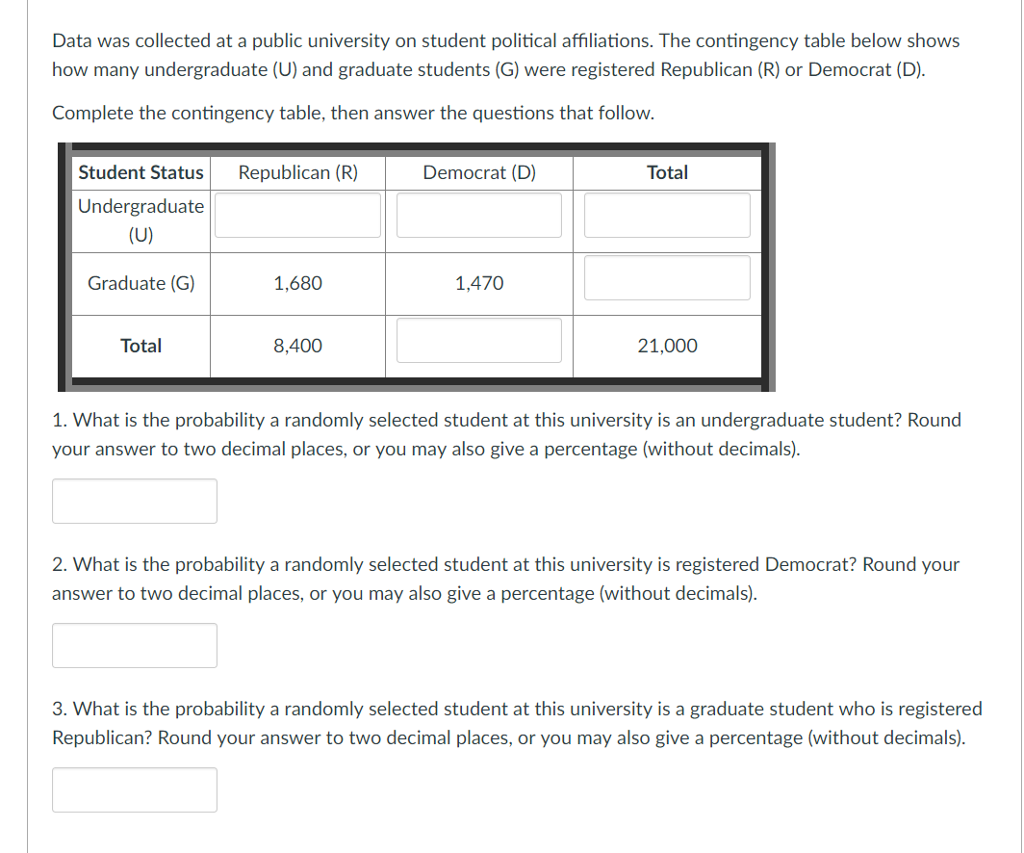Focus the answer box for question 2
The height and width of the screenshot is (853, 1024).
tap(135, 646)
